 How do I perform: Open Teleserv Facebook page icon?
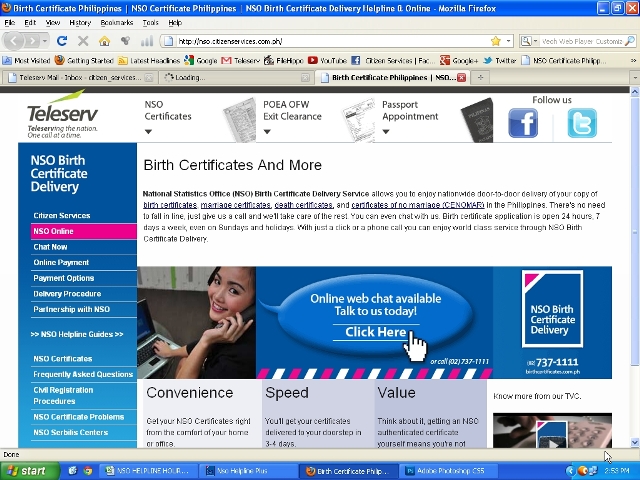pyautogui.click(x=523, y=123)
